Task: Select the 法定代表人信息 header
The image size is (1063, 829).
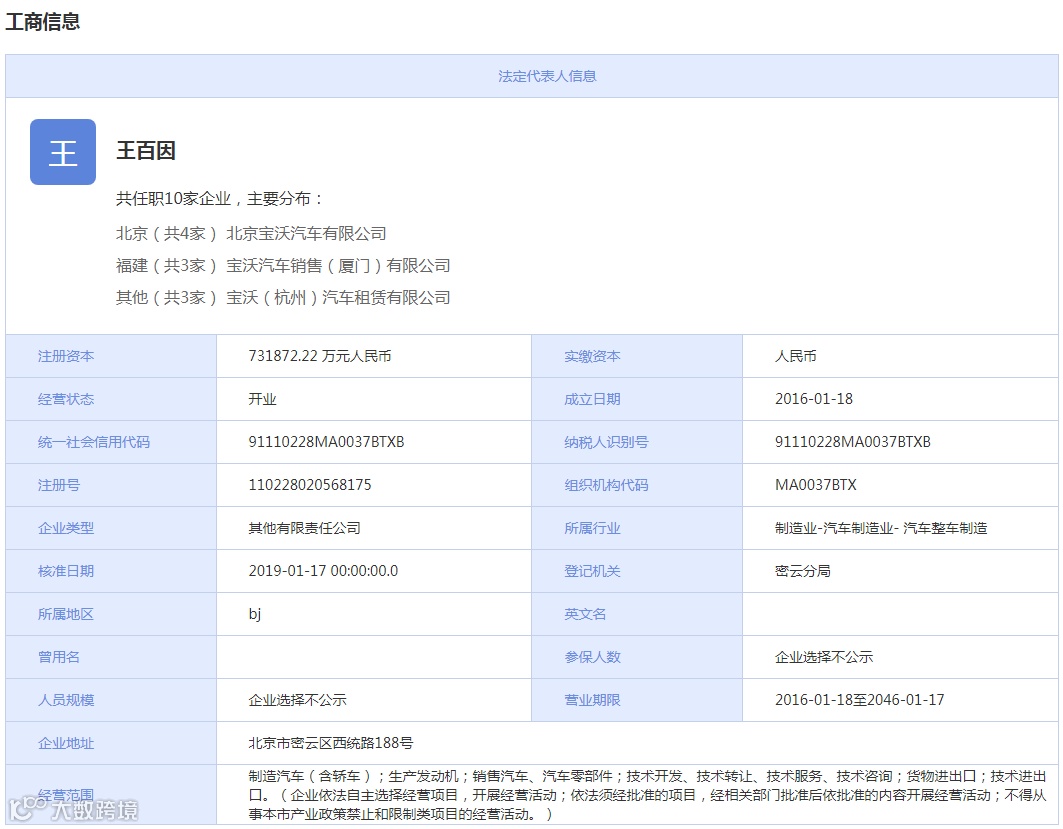Action: pyautogui.click(x=547, y=76)
